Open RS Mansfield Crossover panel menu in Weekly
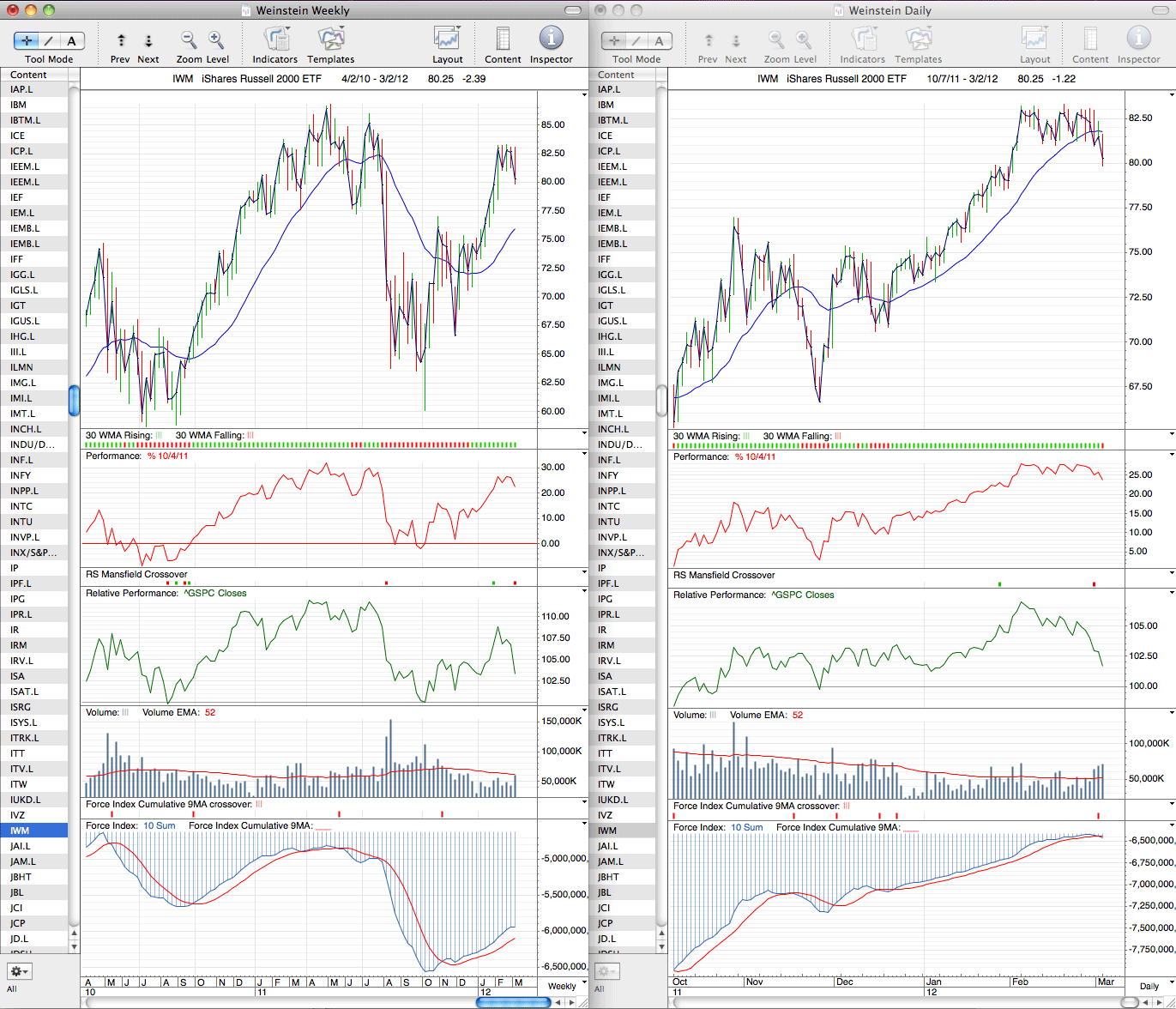Screen dimensions: 1176x1009 (585, 571)
